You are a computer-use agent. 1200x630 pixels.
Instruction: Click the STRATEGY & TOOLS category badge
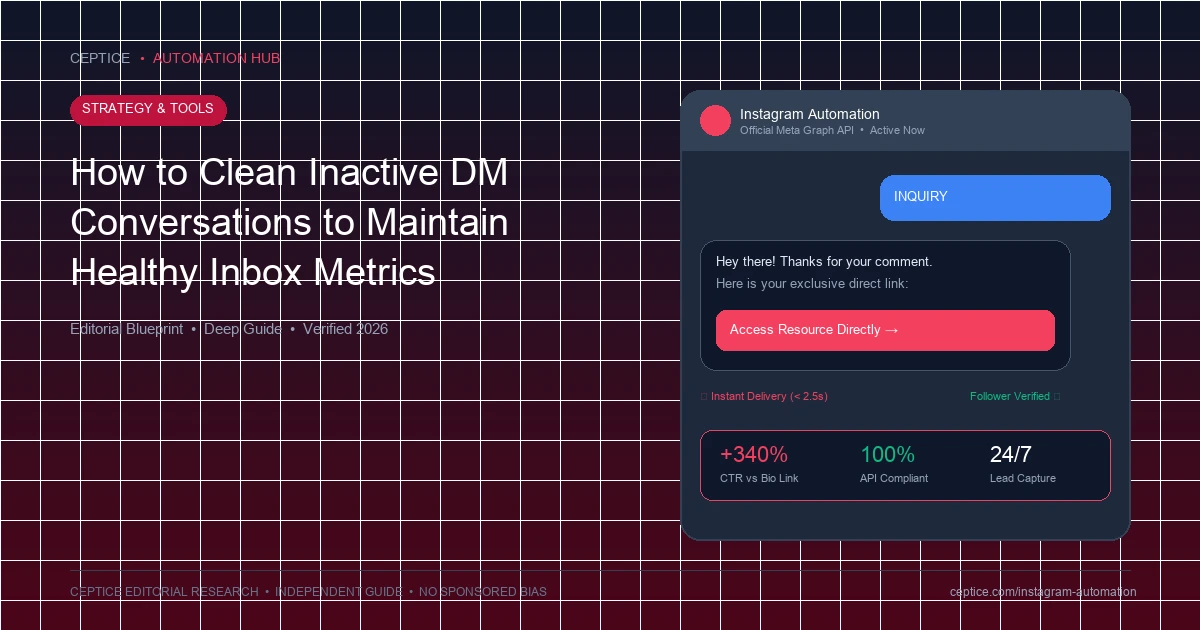click(x=148, y=109)
